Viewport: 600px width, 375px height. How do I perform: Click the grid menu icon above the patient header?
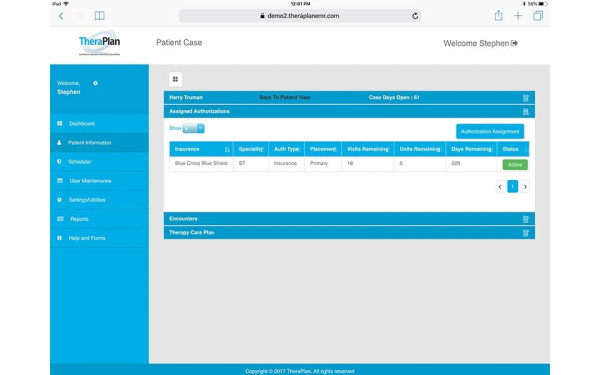[x=175, y=79]
